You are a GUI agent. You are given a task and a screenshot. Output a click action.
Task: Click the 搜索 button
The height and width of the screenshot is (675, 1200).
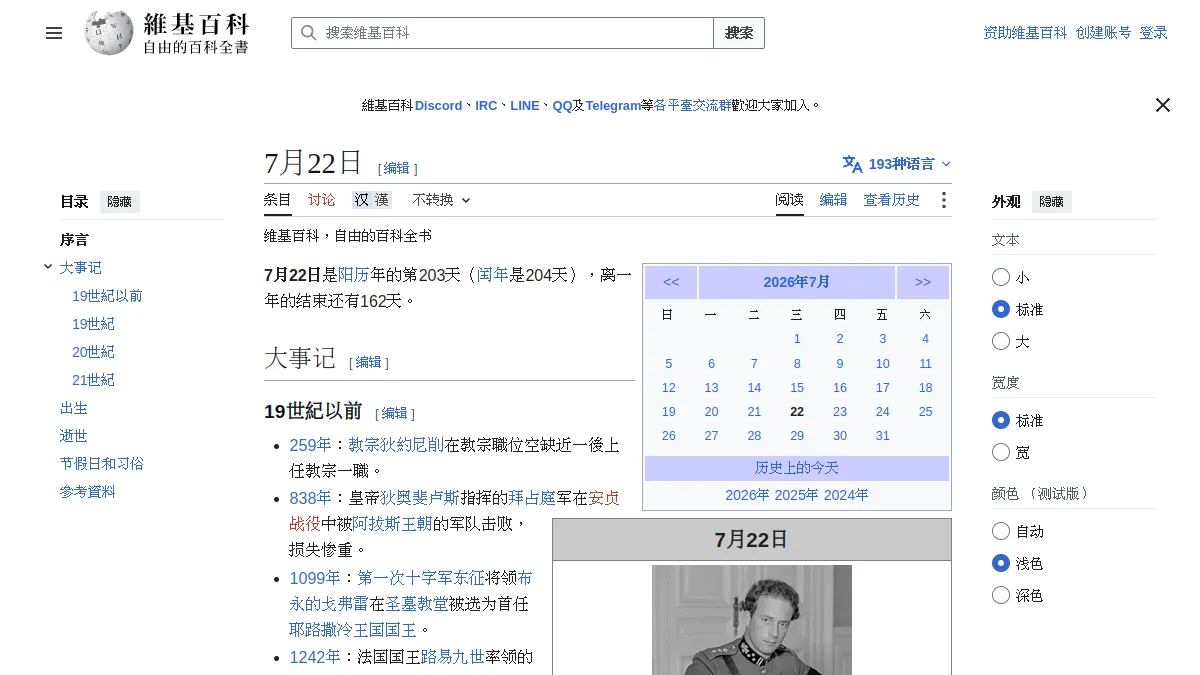[739, 33]
